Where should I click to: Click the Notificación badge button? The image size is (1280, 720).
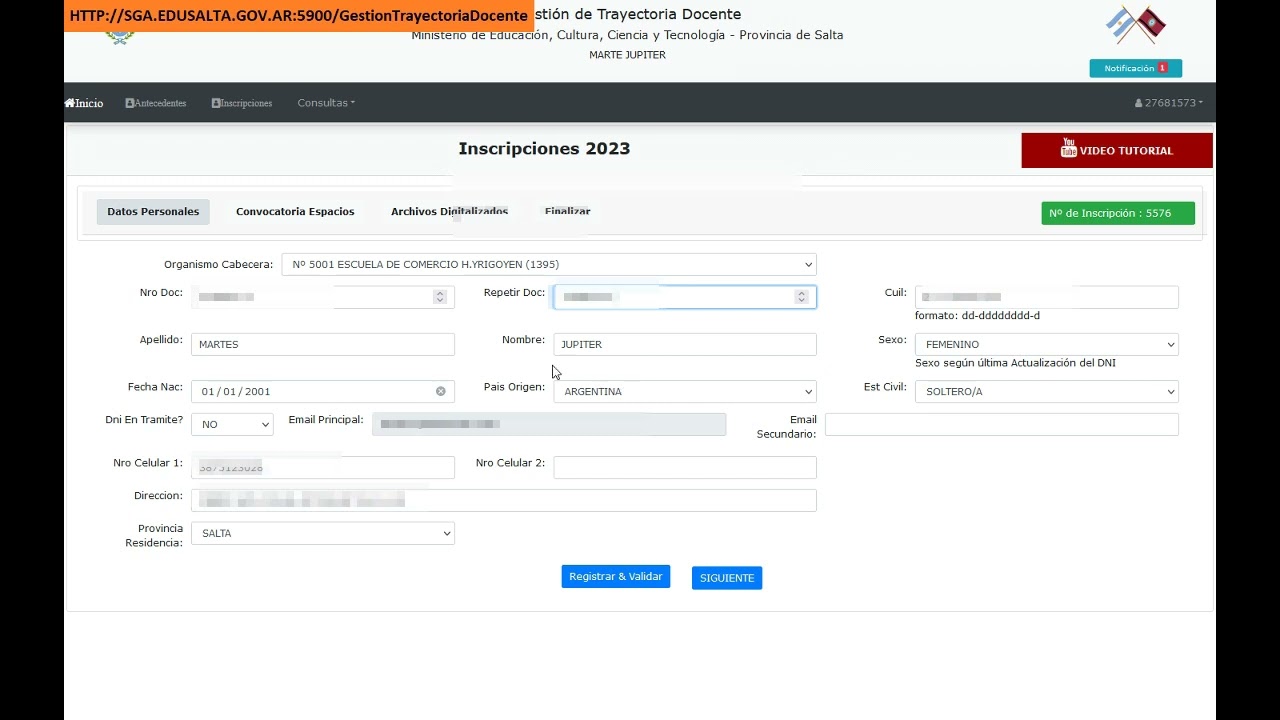(1136, 68)
